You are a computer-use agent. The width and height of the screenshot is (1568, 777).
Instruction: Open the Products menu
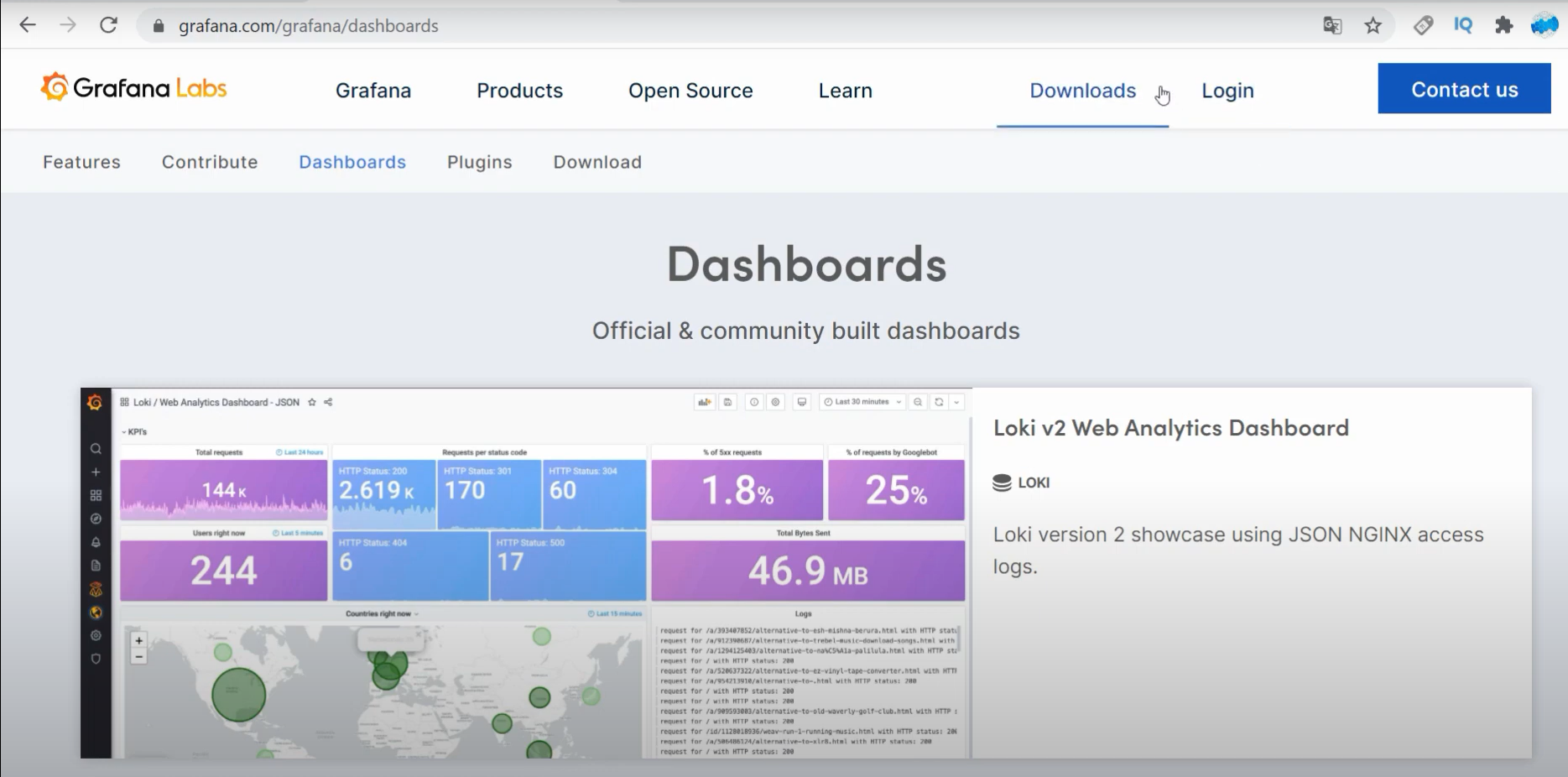click(x=519, y=91)
